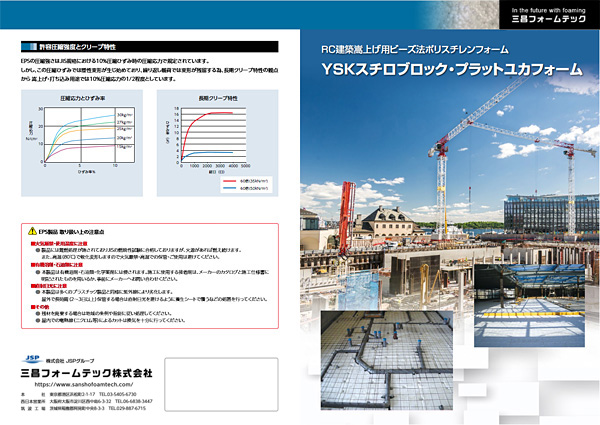Click the yellow warning triangle icon
The image size is (600, 425).
click(32, 231)
